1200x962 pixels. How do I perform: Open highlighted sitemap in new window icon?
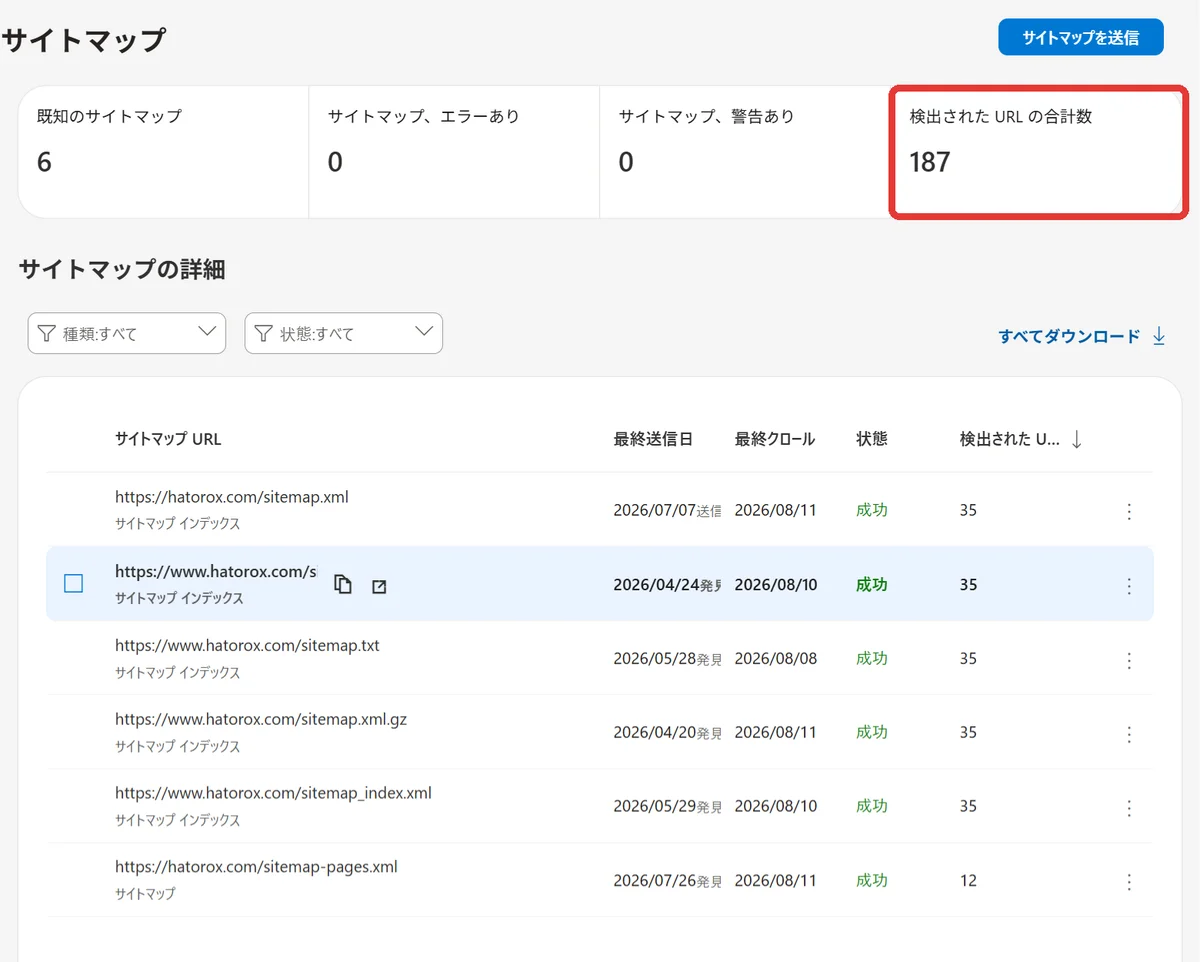[x=379, y=586]
